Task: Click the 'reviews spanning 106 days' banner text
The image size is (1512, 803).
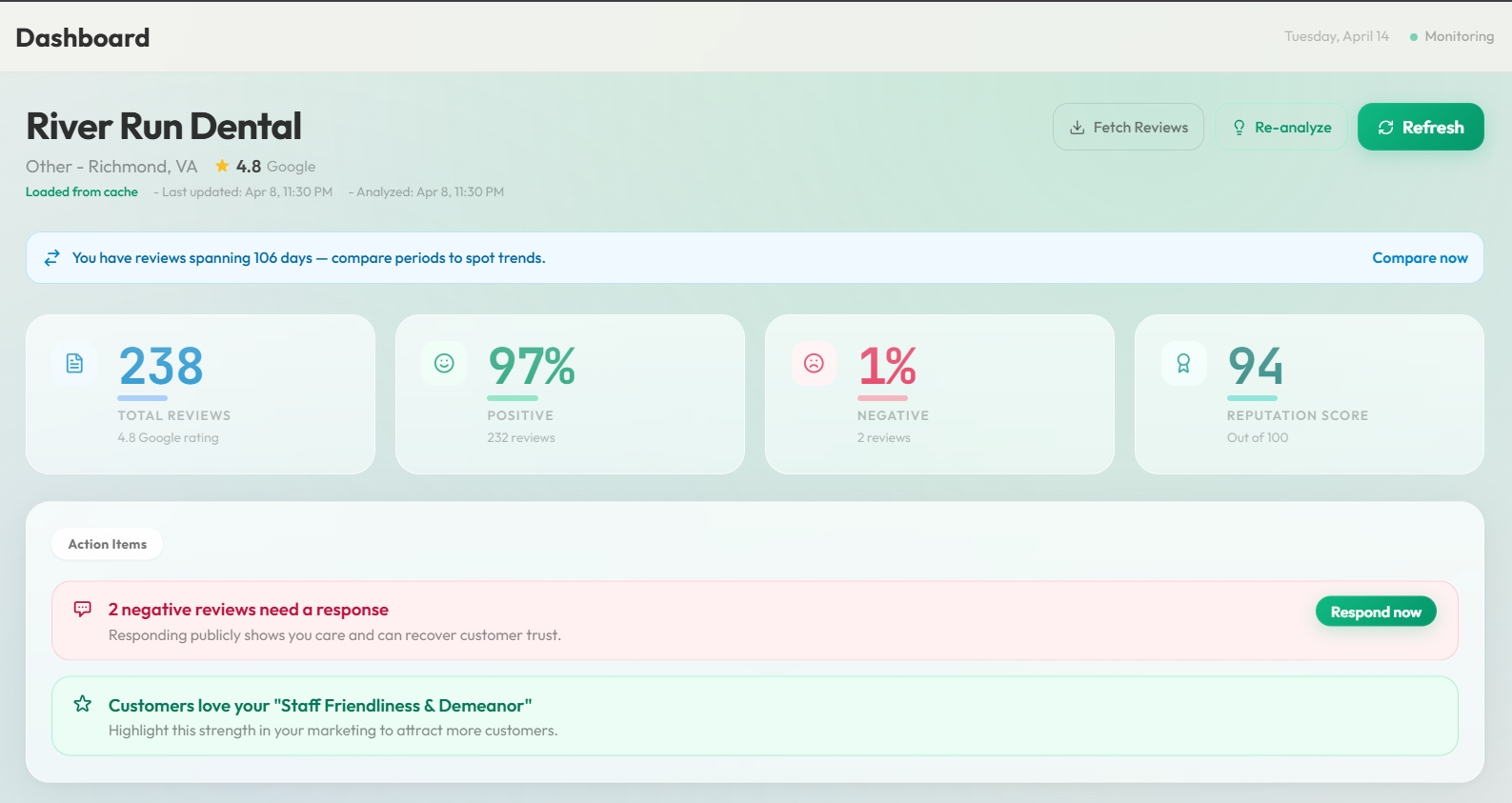Action: click(x=309, y=258)
